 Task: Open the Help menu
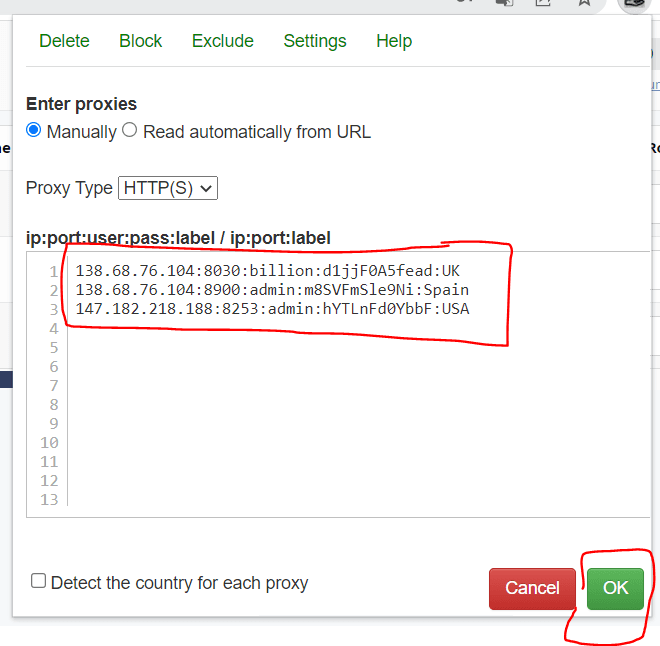[x=393, y=41]
